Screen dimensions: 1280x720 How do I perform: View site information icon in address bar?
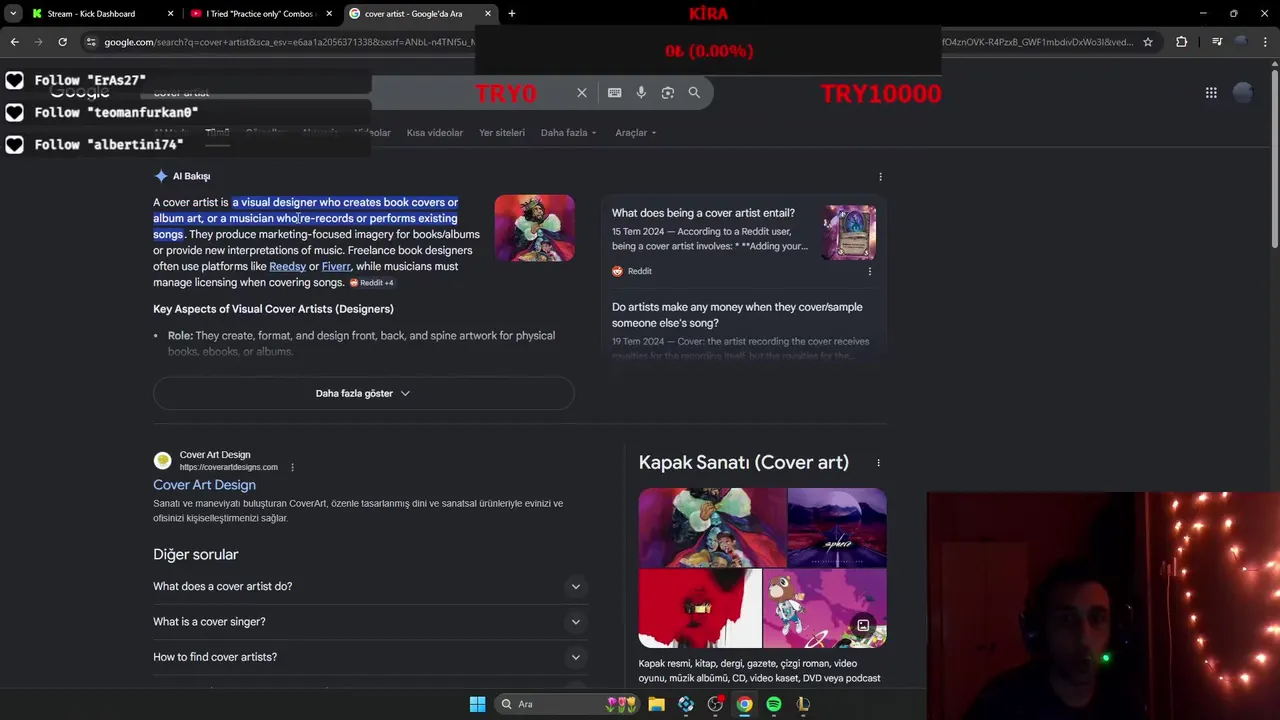tap(90, 42)
